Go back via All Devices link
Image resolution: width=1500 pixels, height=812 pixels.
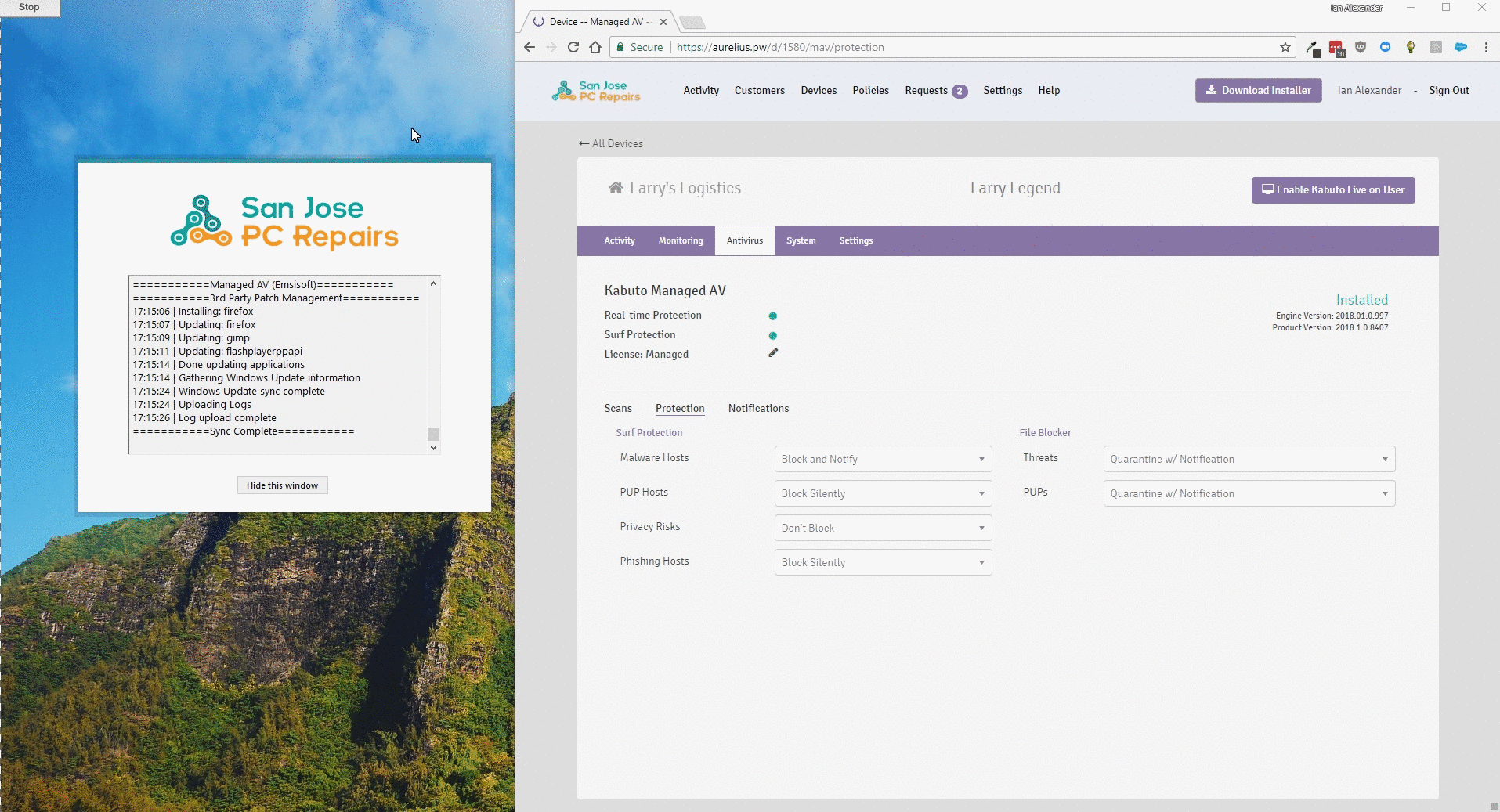611,144
